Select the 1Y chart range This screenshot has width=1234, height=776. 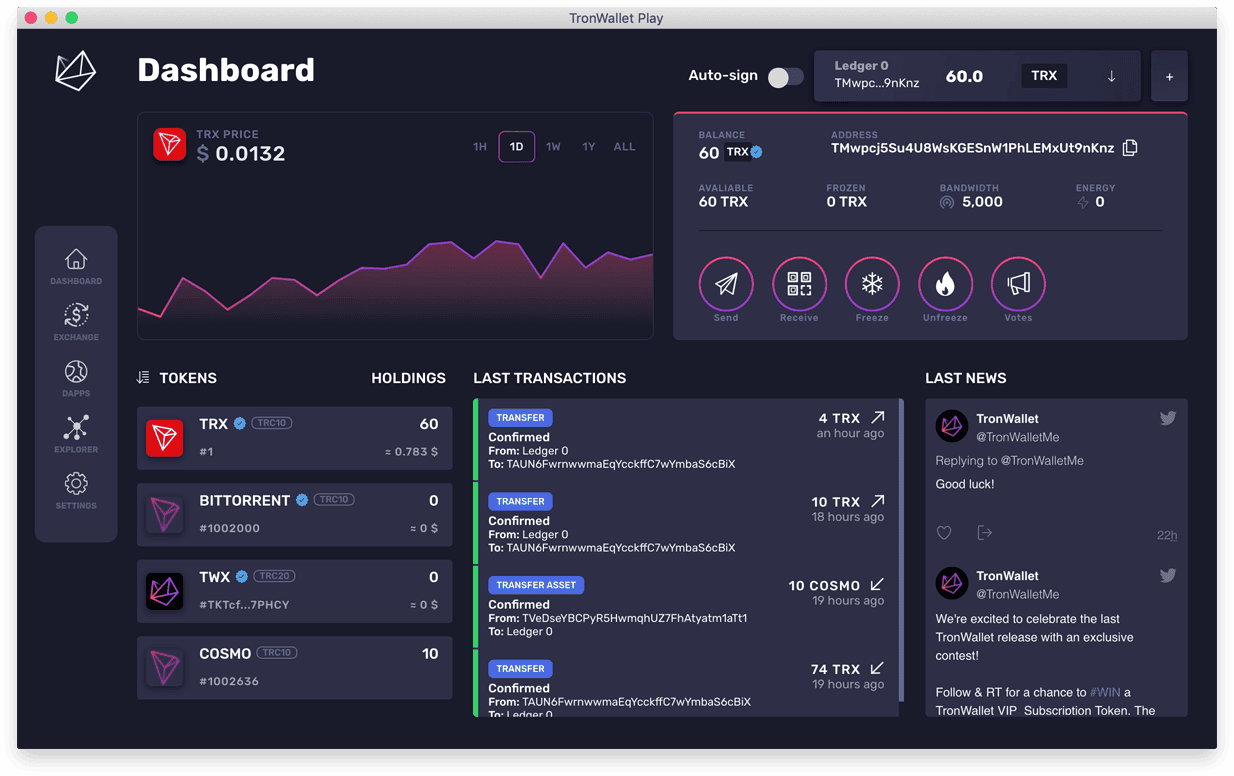point(589,147)
